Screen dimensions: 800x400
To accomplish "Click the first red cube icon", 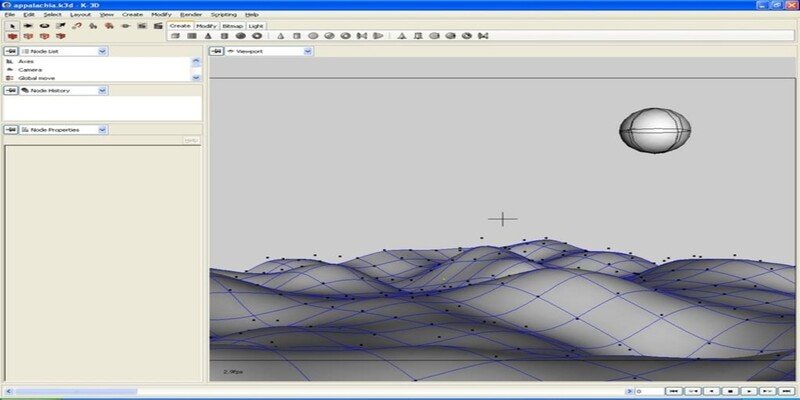I will tap(12, 36).
